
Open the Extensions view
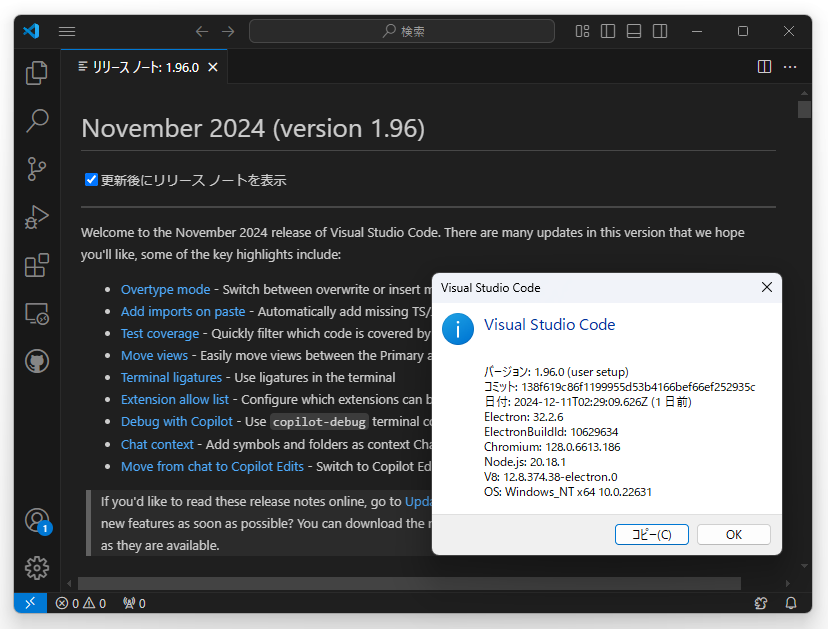(36, 265)
